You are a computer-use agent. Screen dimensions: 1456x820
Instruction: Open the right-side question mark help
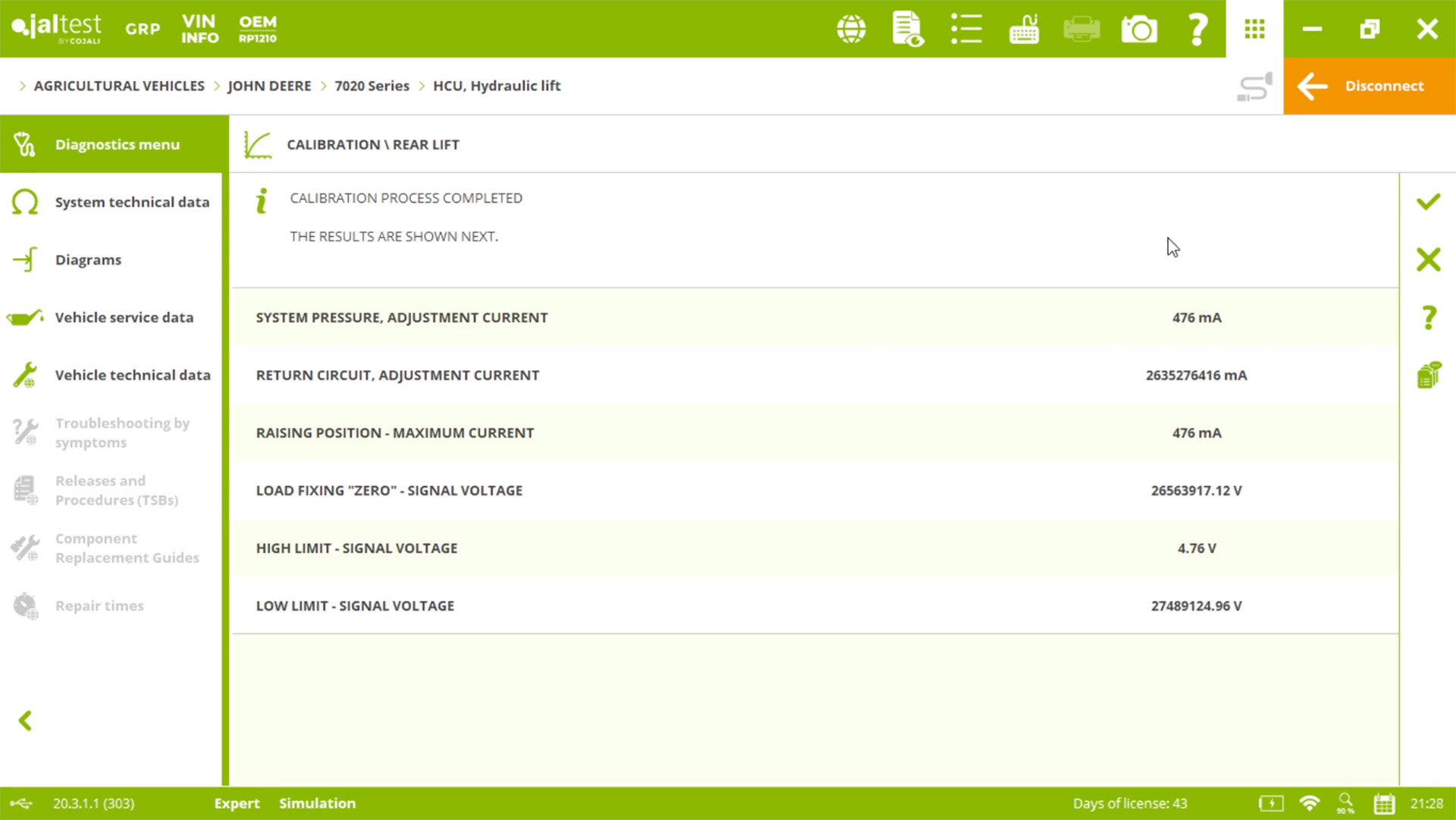pyautogui.click(x=1428, y=317)
